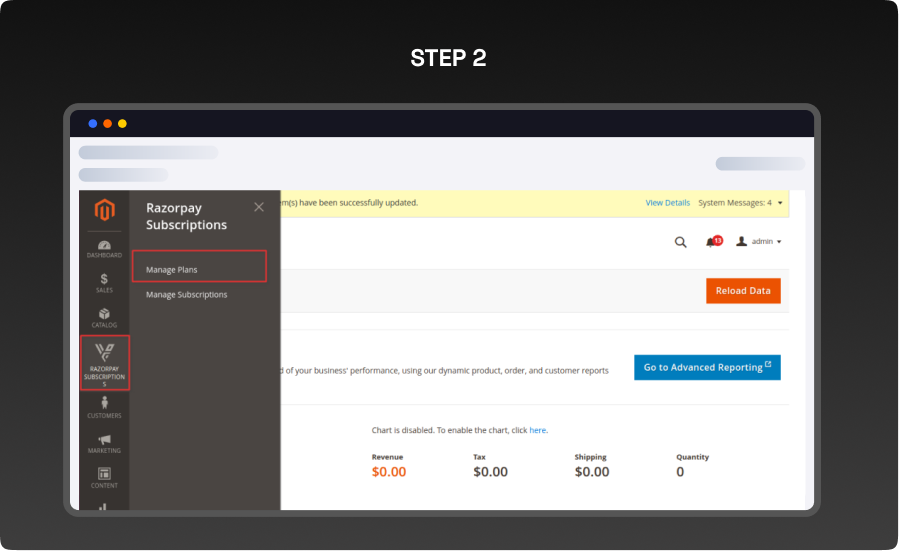
Task: Open the Marketing megaphone icon
Action: (x=104, y=442)
